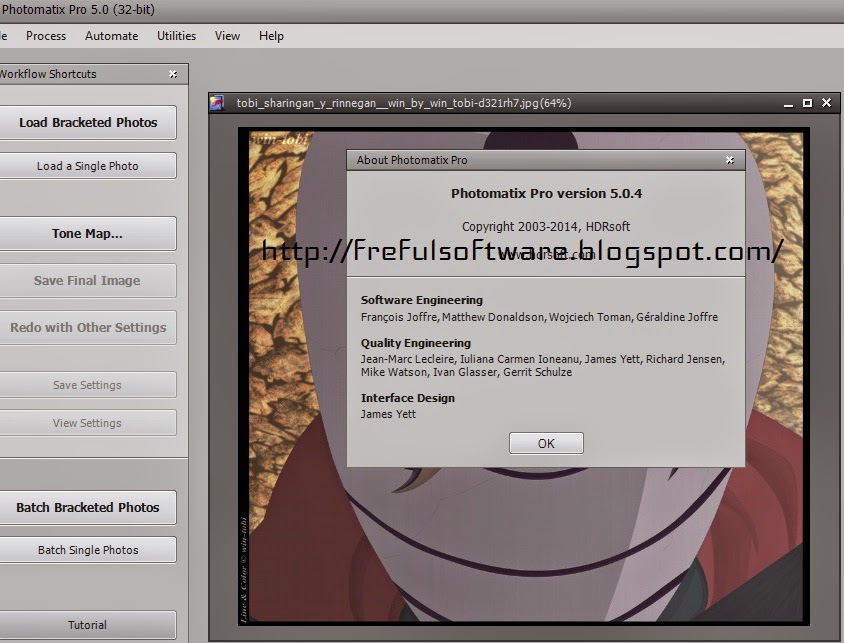Close the About Photomatix Pro dialog
This screenshot has height=643, width=844.
pos(729,160)
